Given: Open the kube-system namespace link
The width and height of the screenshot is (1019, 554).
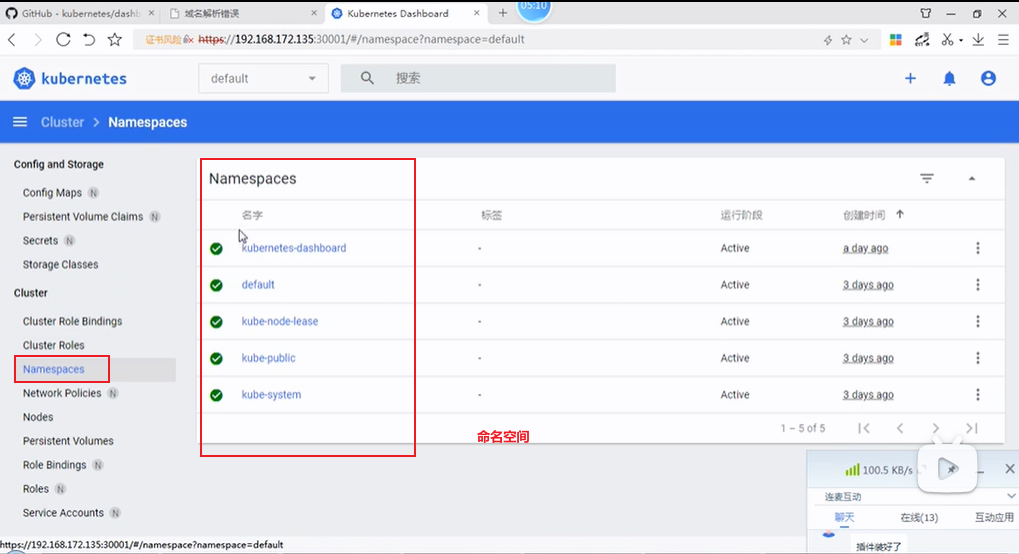Looking at the screenshot, I should [271, 395].
